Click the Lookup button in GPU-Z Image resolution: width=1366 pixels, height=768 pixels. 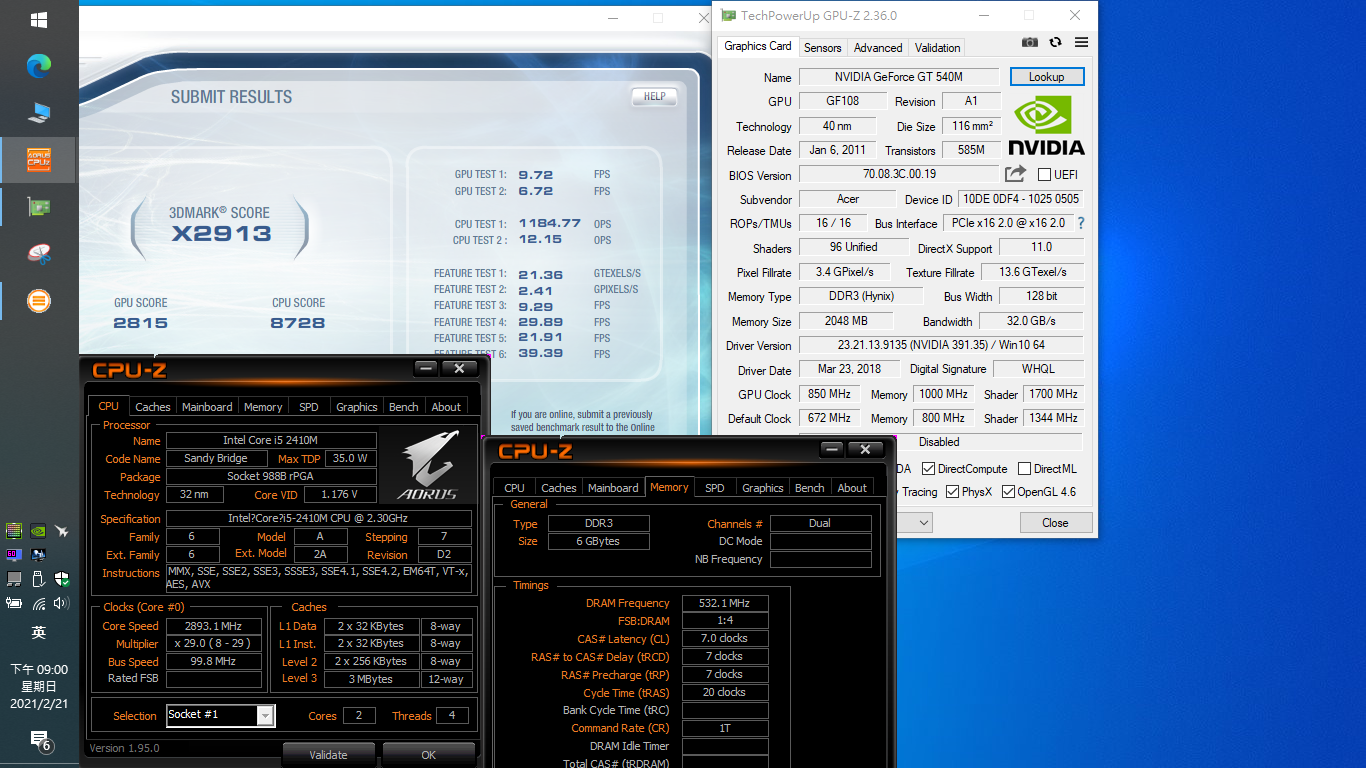click(1047, 77)
